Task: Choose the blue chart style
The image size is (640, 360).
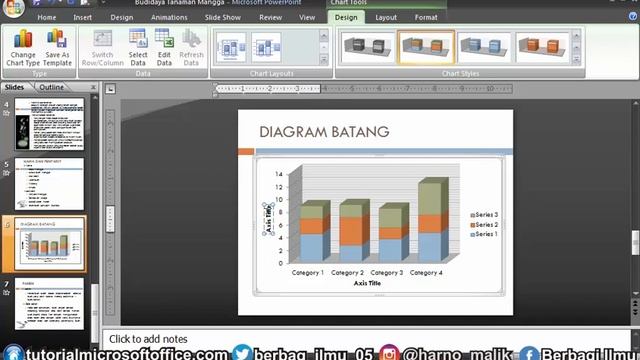Action: [x=484, y=47]
